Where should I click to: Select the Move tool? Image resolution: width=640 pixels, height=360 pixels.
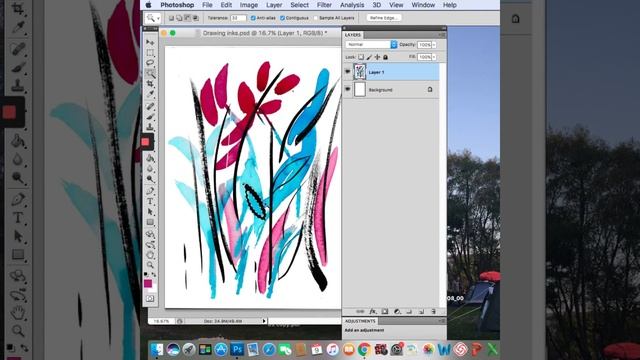150,42
